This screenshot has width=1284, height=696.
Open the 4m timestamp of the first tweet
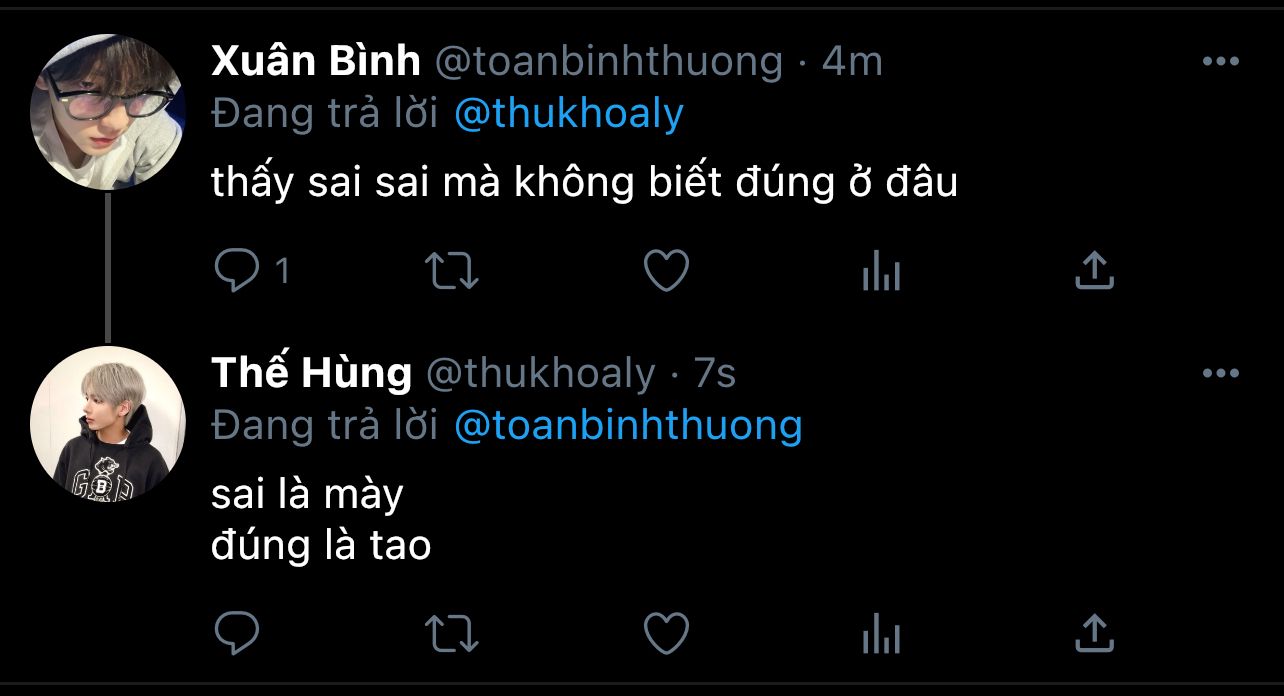852,62
